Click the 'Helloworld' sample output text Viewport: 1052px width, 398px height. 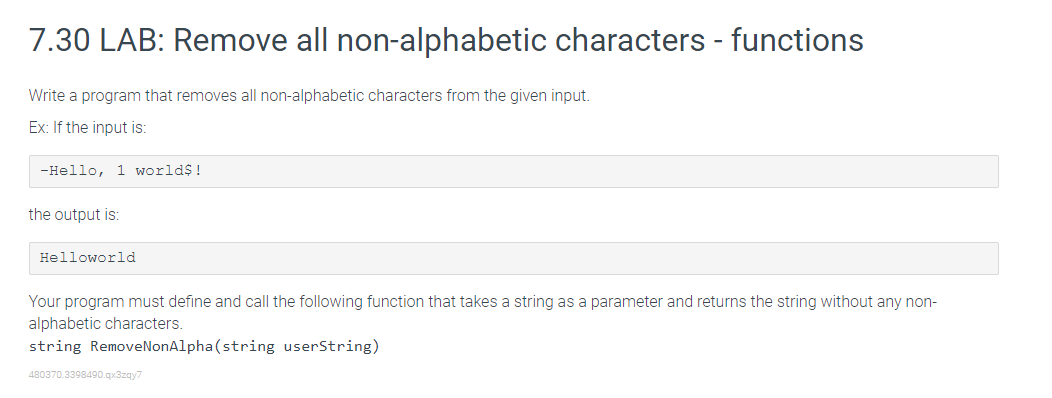click(88, 258)
